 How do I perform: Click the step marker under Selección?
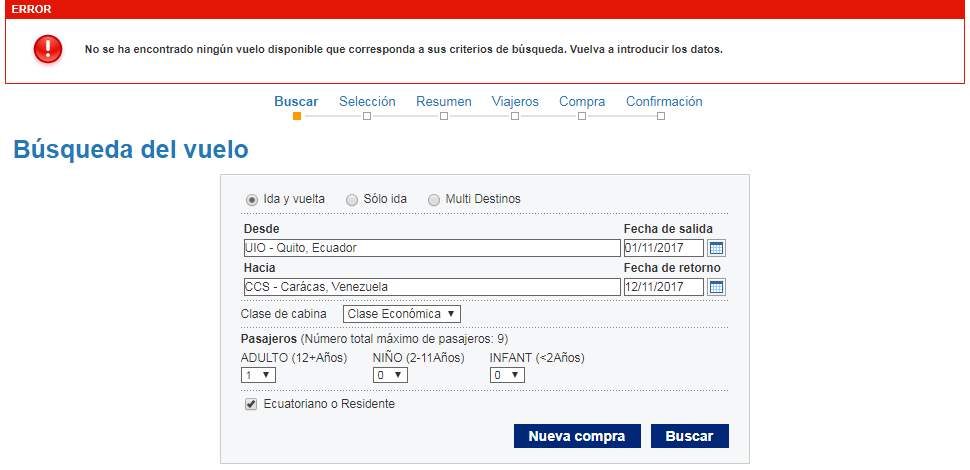[367, 116]
